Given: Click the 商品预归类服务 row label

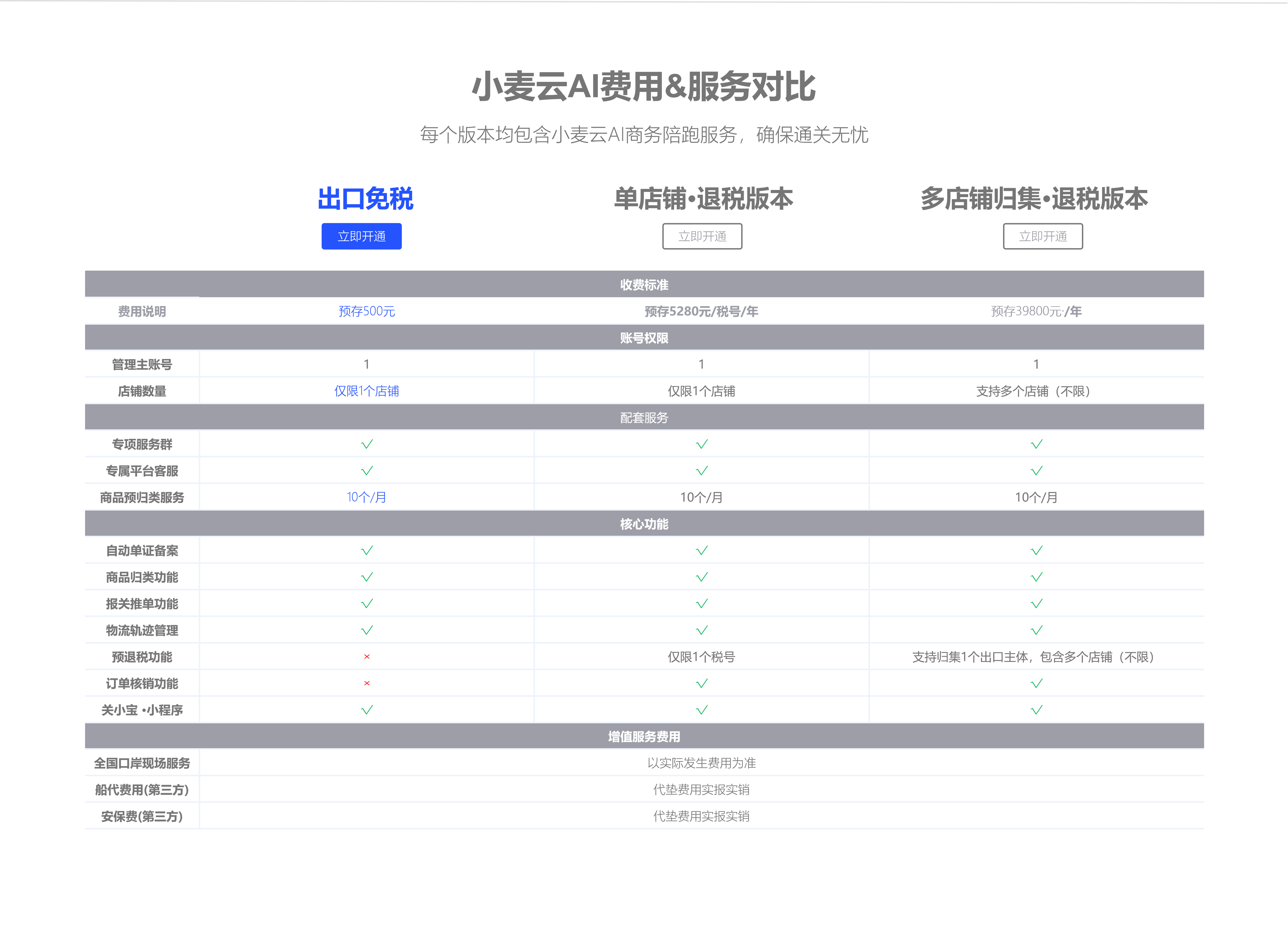Looking at the screenshot, I should 142,497.
